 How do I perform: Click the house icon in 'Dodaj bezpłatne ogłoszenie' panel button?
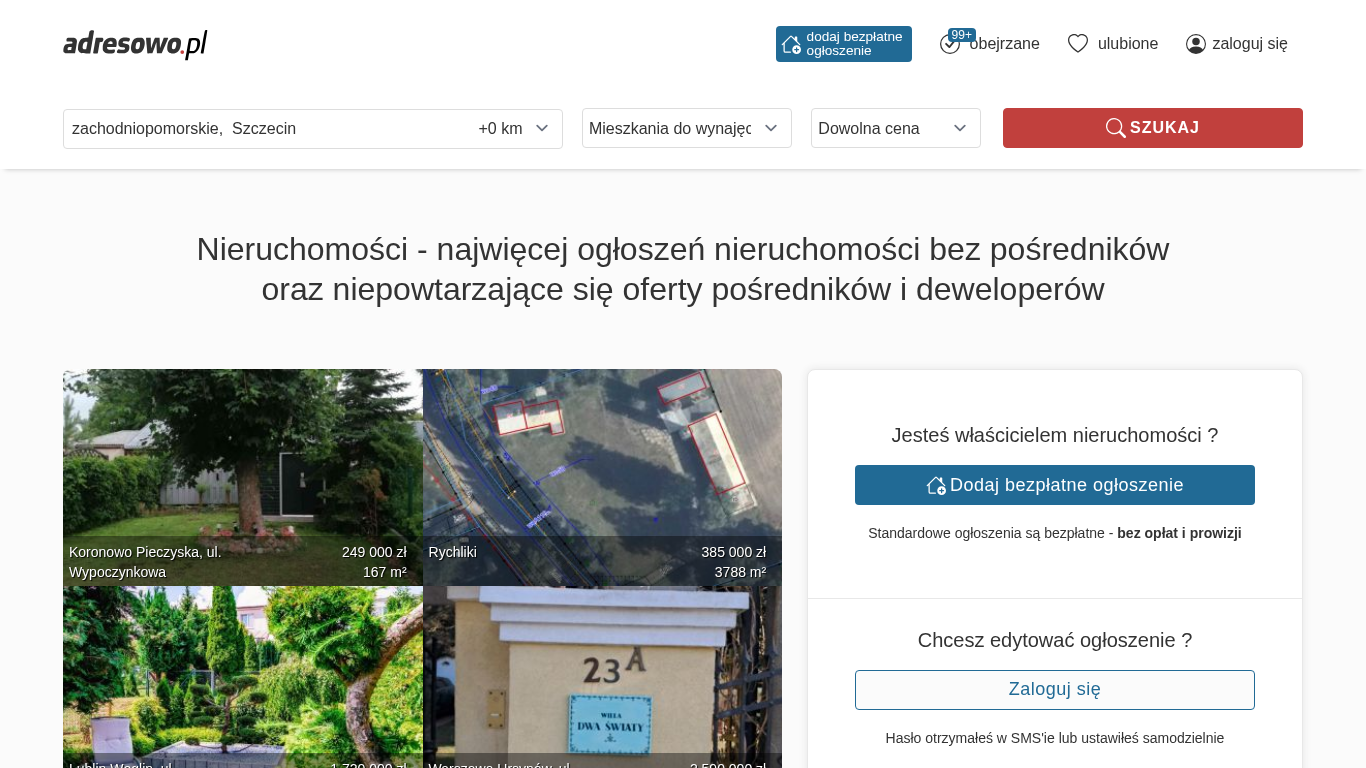(x=936, y=485)
